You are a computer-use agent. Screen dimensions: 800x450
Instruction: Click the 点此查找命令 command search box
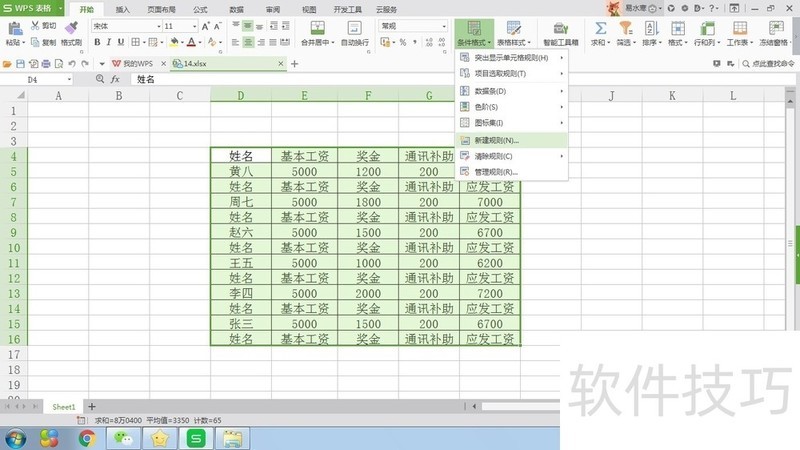tap(768, 64)
